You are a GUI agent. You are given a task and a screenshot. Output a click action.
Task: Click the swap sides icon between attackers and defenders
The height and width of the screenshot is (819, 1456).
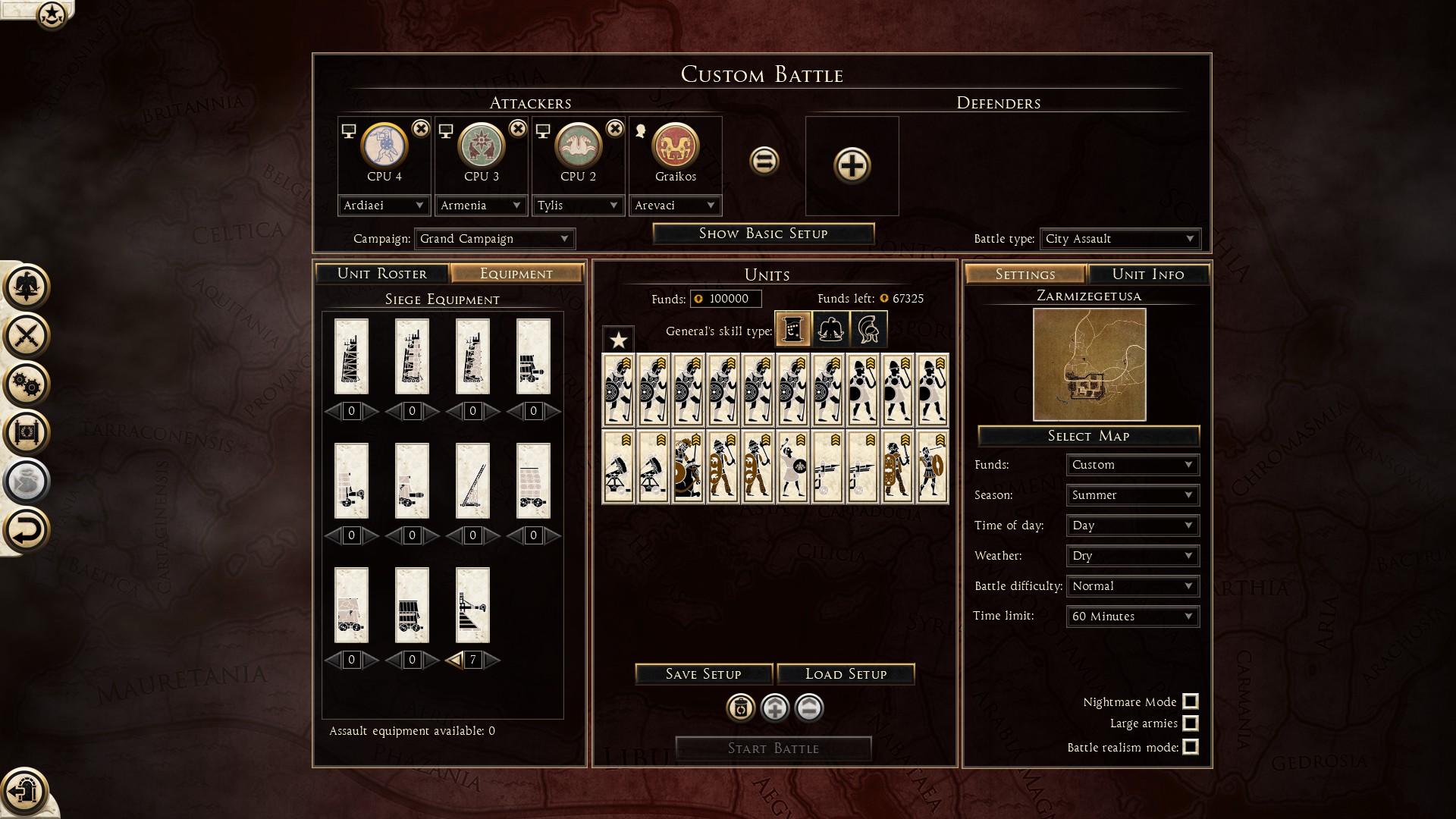pos(764,161)
